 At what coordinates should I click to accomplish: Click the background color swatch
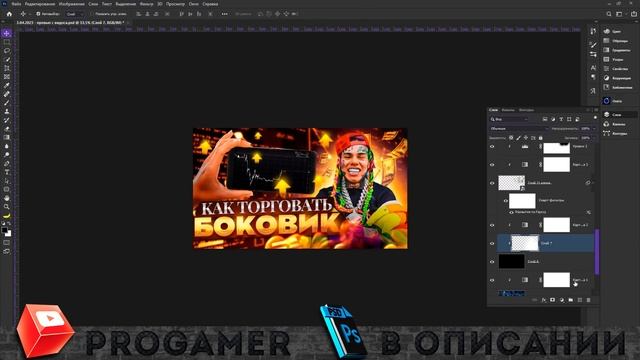9,234
